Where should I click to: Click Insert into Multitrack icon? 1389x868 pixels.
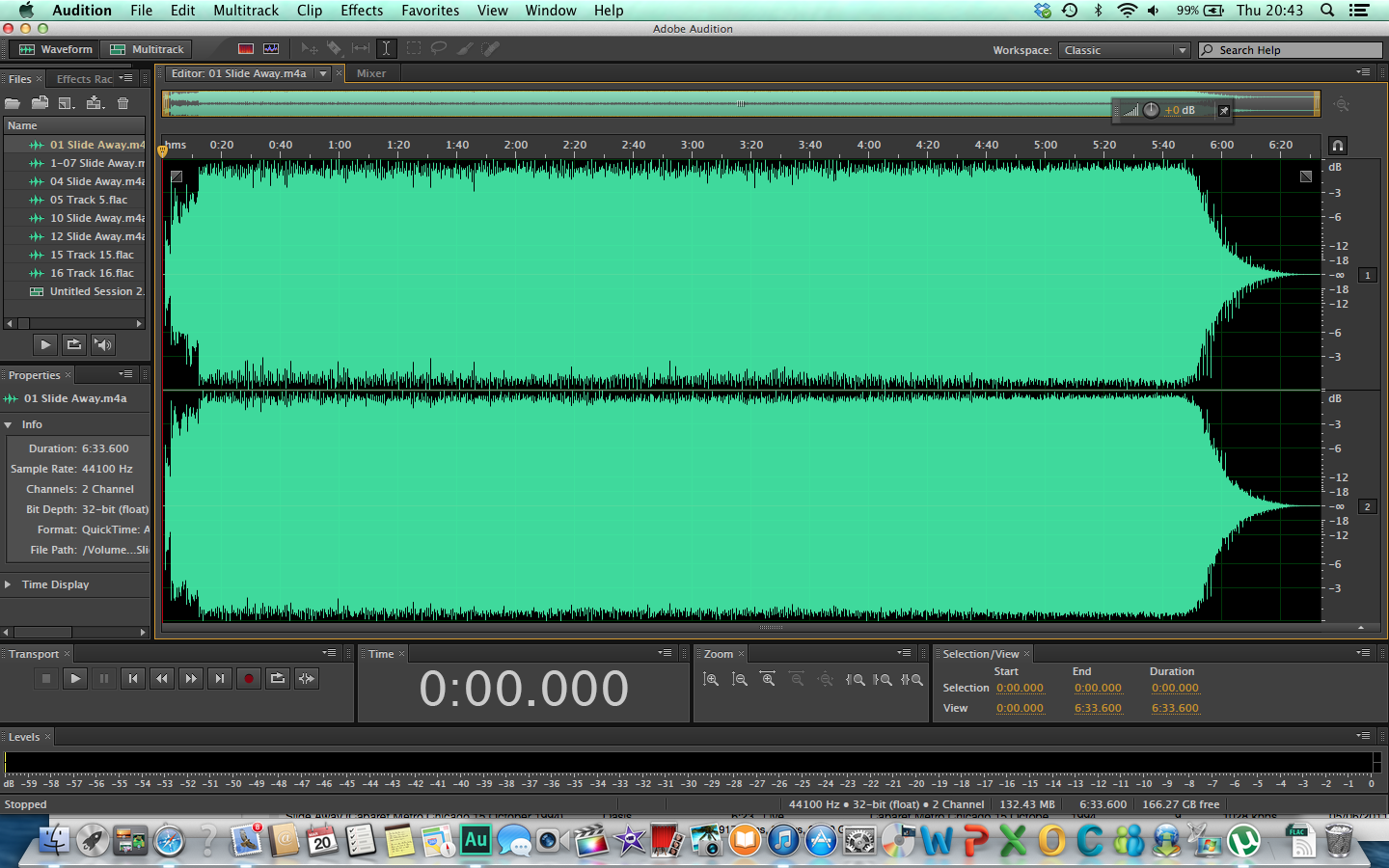pos(95,103)
